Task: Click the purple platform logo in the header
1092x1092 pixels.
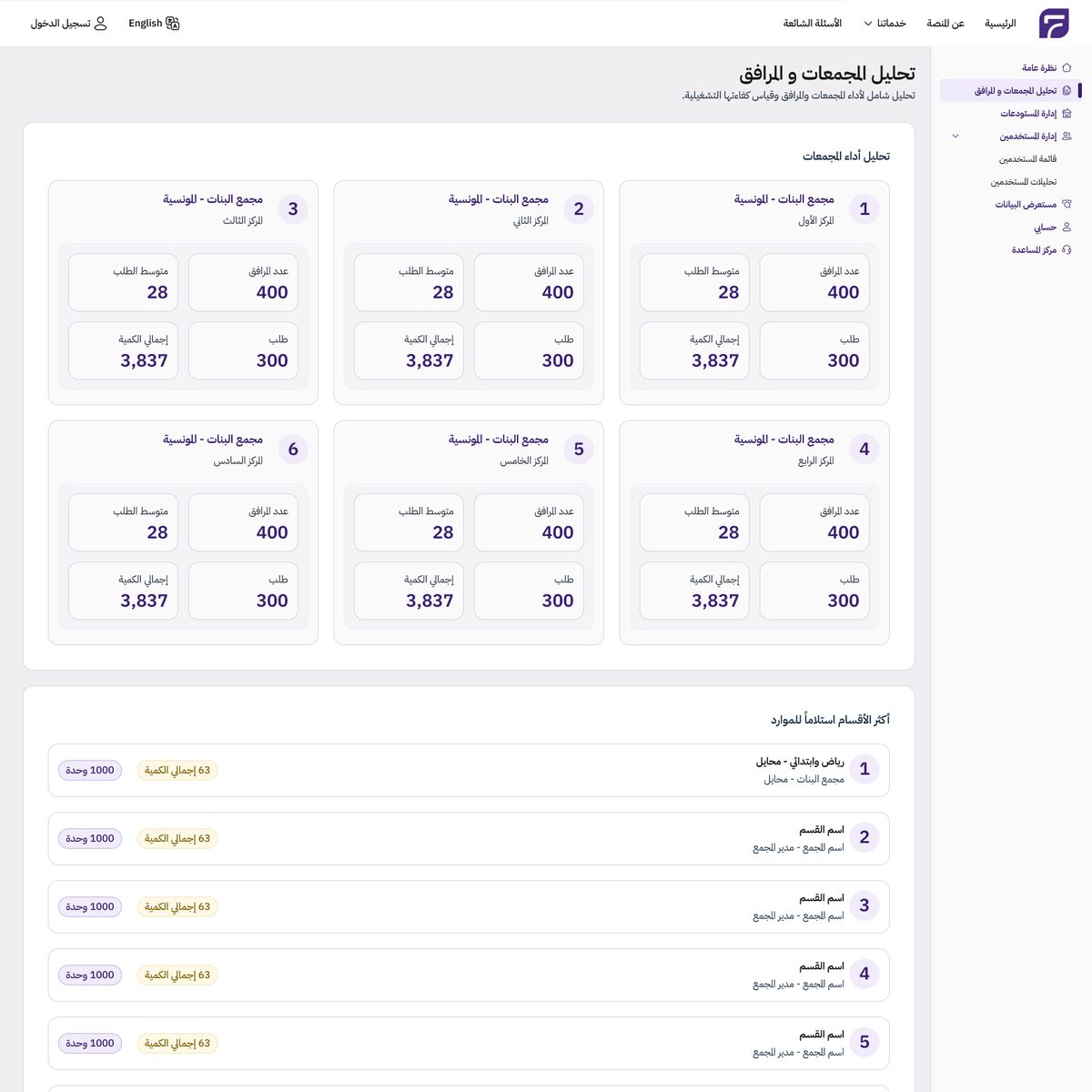Action: click(x=1054, y=24)
